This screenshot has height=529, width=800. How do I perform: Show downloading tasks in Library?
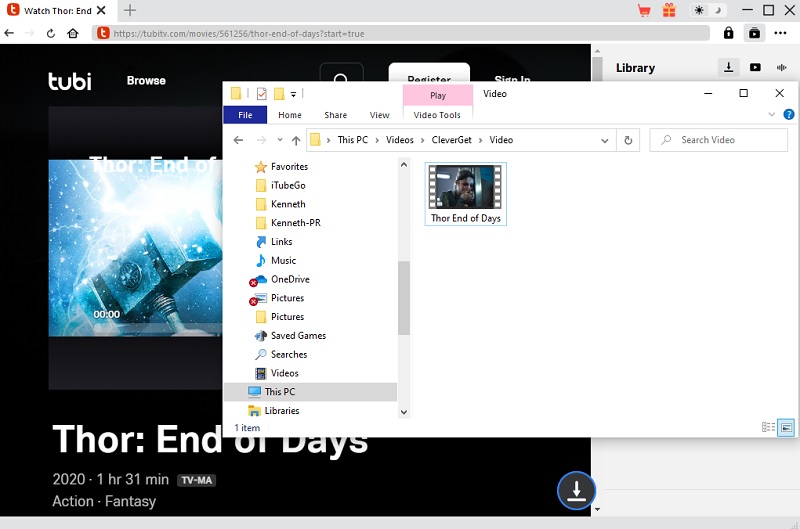729,67
